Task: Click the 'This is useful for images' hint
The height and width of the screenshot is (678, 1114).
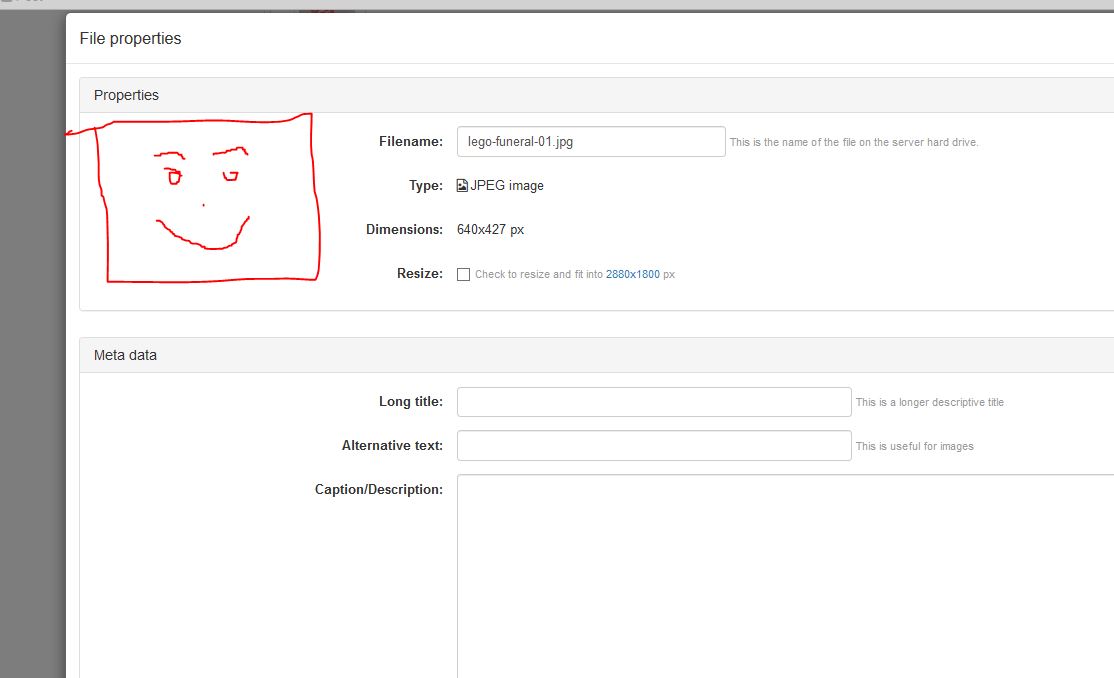Action: click(x=914, y=446)
